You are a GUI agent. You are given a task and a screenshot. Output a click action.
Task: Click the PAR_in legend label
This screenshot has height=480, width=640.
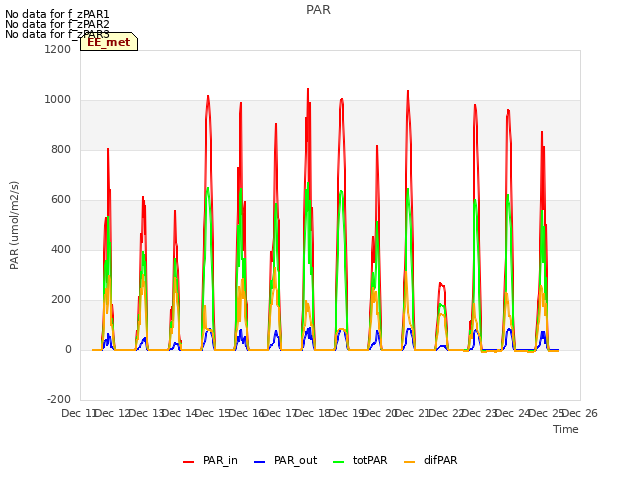[220, 460]
